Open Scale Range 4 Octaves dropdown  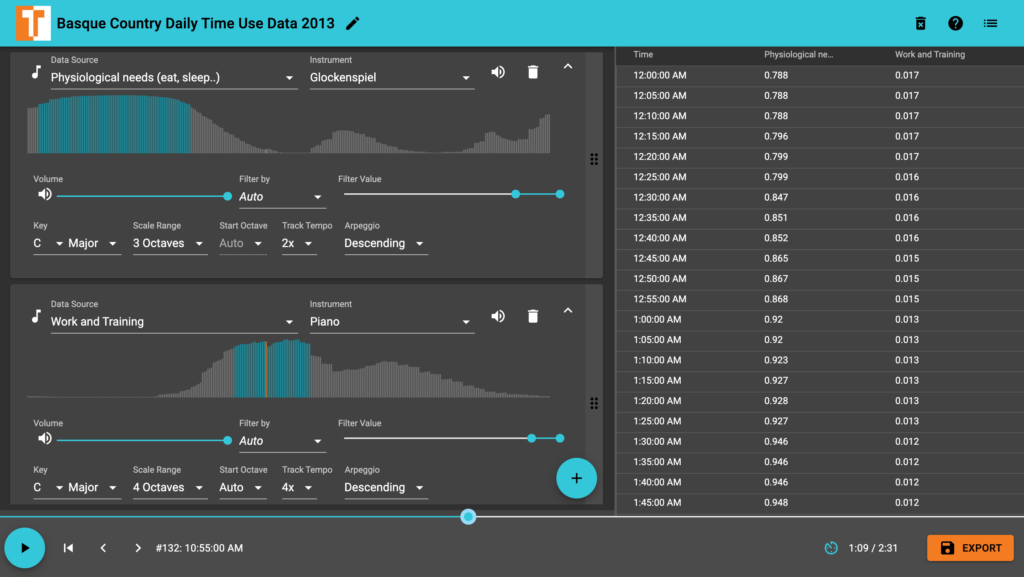click(x=169, y=488)
